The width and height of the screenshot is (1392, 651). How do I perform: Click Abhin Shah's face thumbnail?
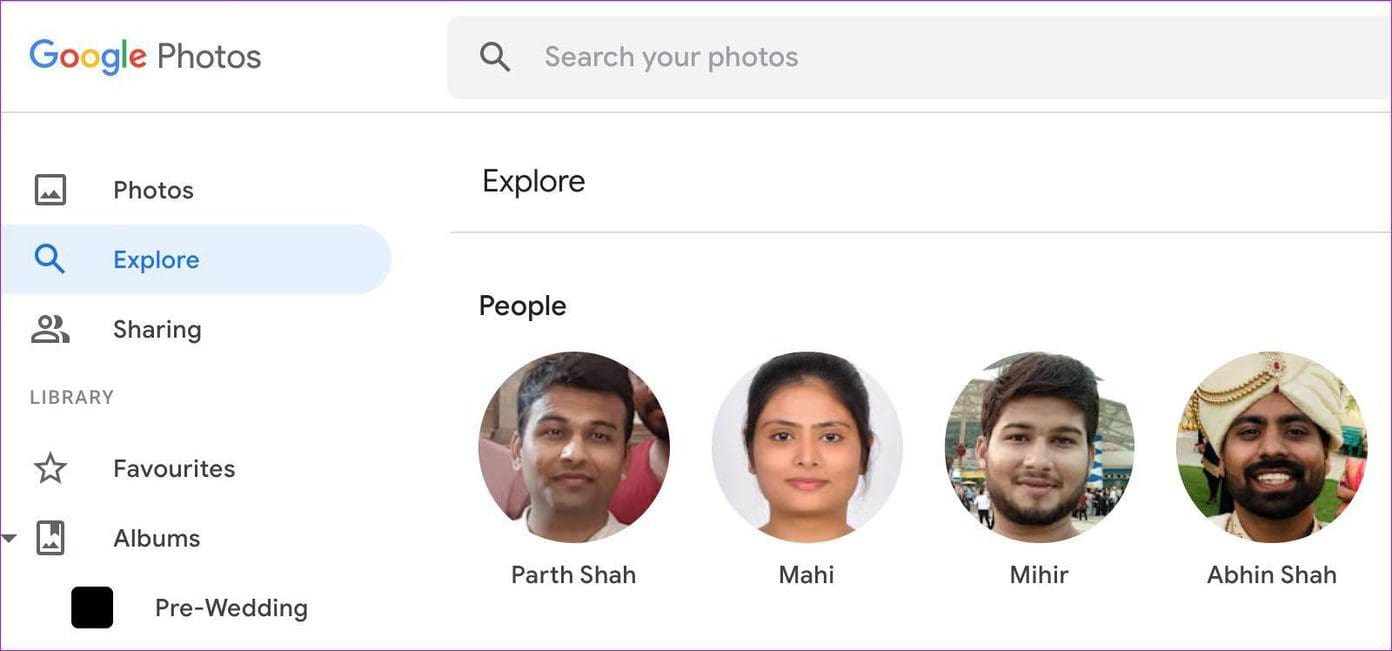coord(1271,446)
